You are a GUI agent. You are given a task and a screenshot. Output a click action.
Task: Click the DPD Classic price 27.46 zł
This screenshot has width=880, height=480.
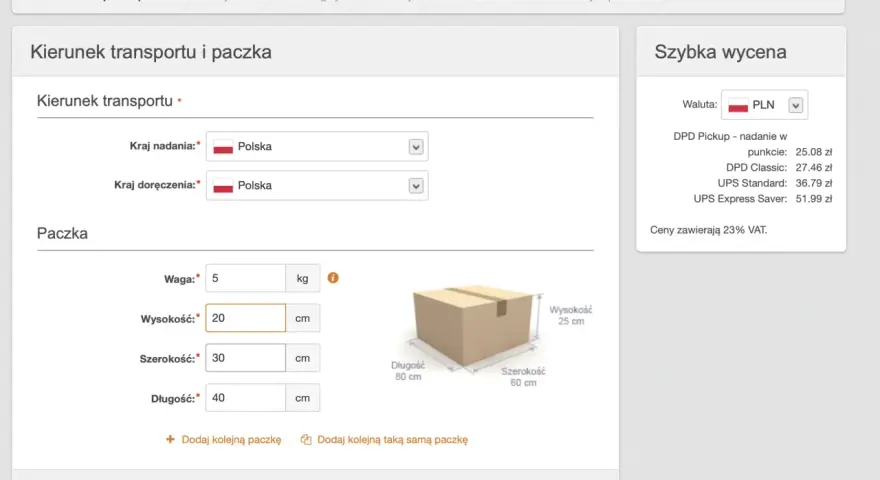814,167
